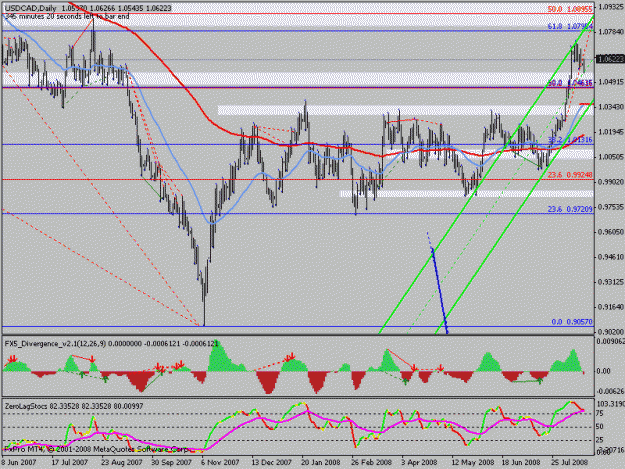This screenshot has width=625, height=469.
Task: Click price axis value 1.04915
Action: click(x=611, y=82)
